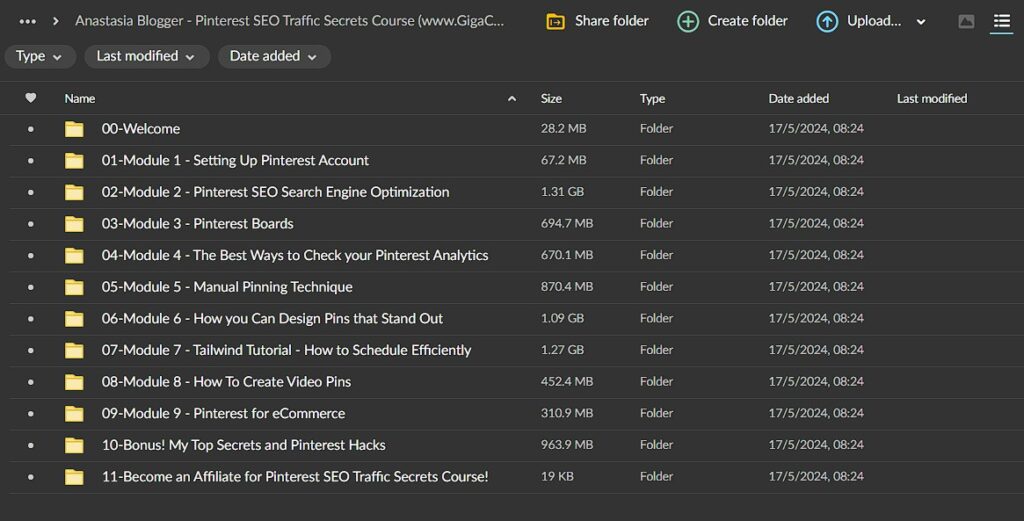Click folder icon for 09-Module 9

[74, 414]
